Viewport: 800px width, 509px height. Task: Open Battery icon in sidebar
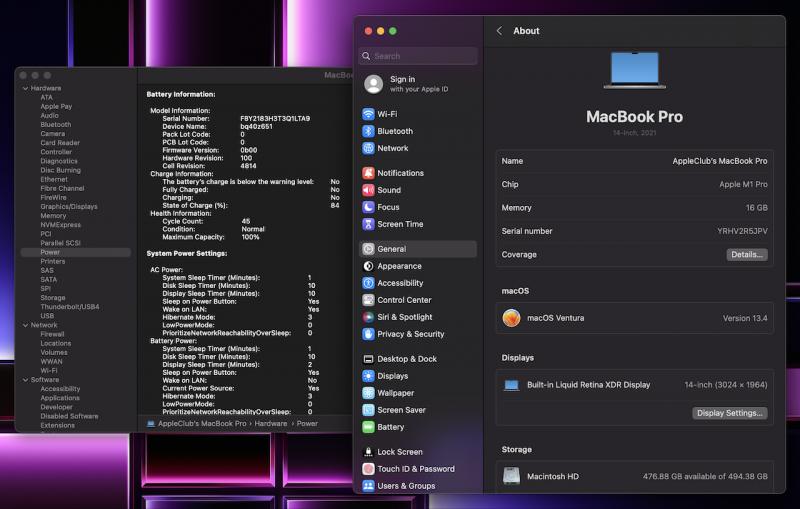point(368,427)
